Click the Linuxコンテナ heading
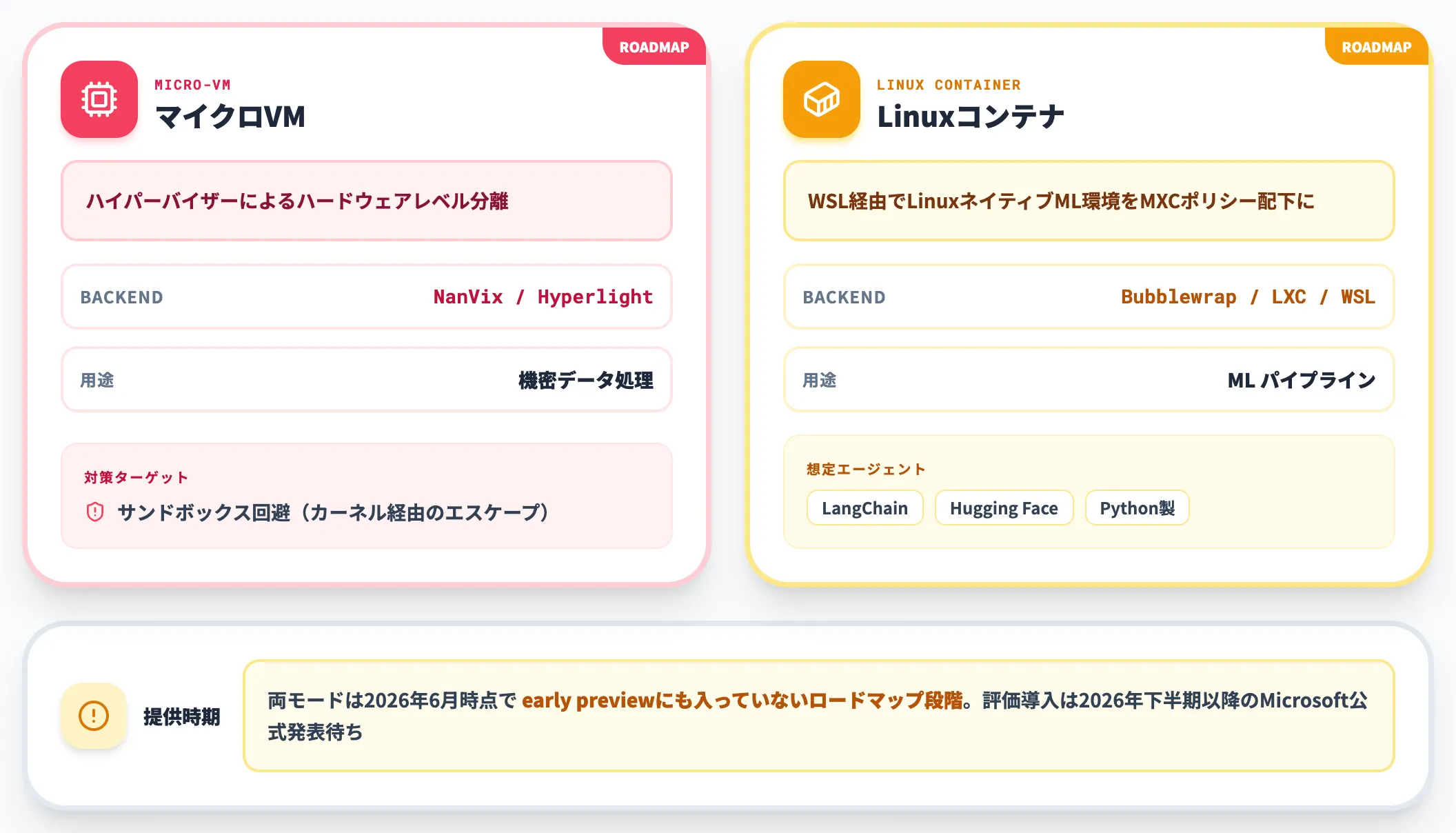Screen dimensions: 1456x833 pyautogui.click(x=971, y=117)
